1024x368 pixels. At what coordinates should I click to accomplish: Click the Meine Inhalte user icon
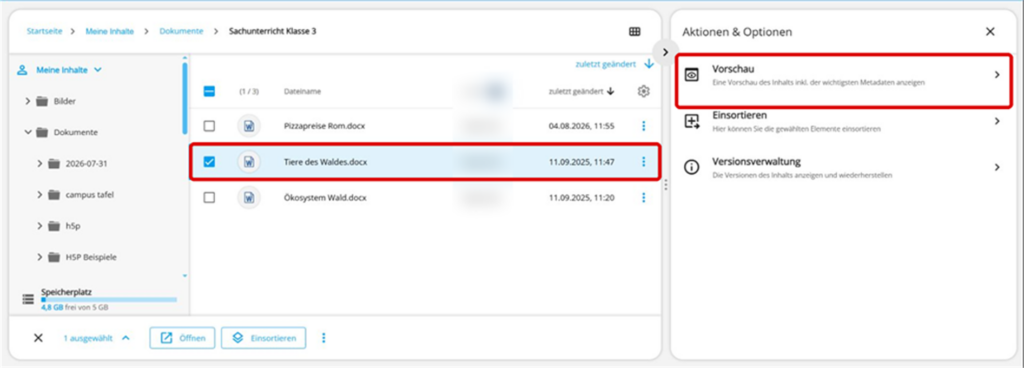coord(22,70)
